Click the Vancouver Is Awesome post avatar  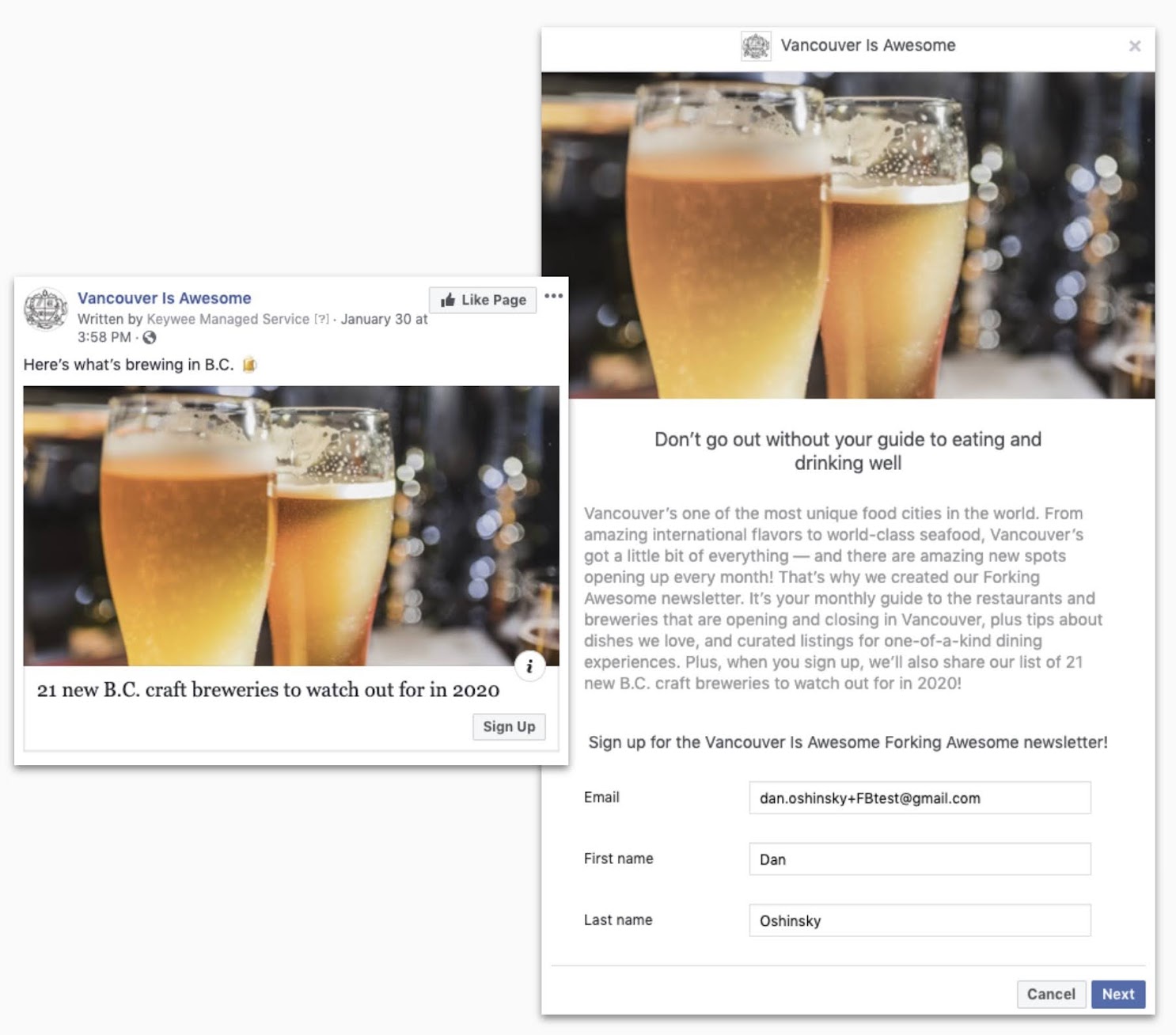pos(46,309)
